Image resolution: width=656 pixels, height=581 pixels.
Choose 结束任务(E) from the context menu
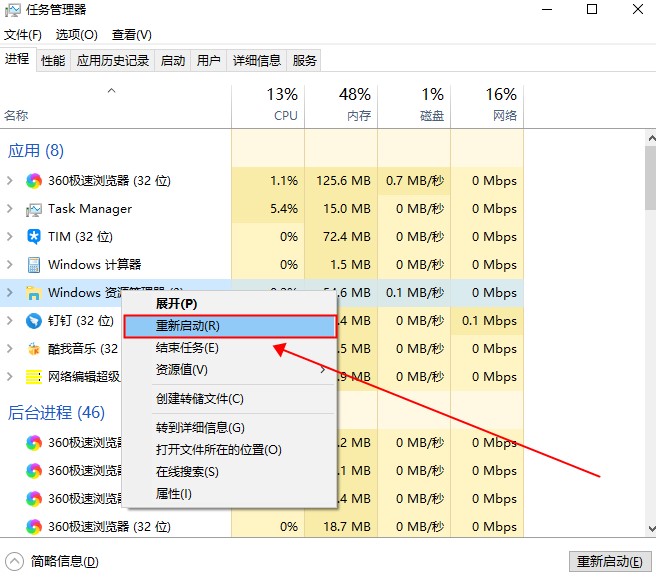click(187, 348)
